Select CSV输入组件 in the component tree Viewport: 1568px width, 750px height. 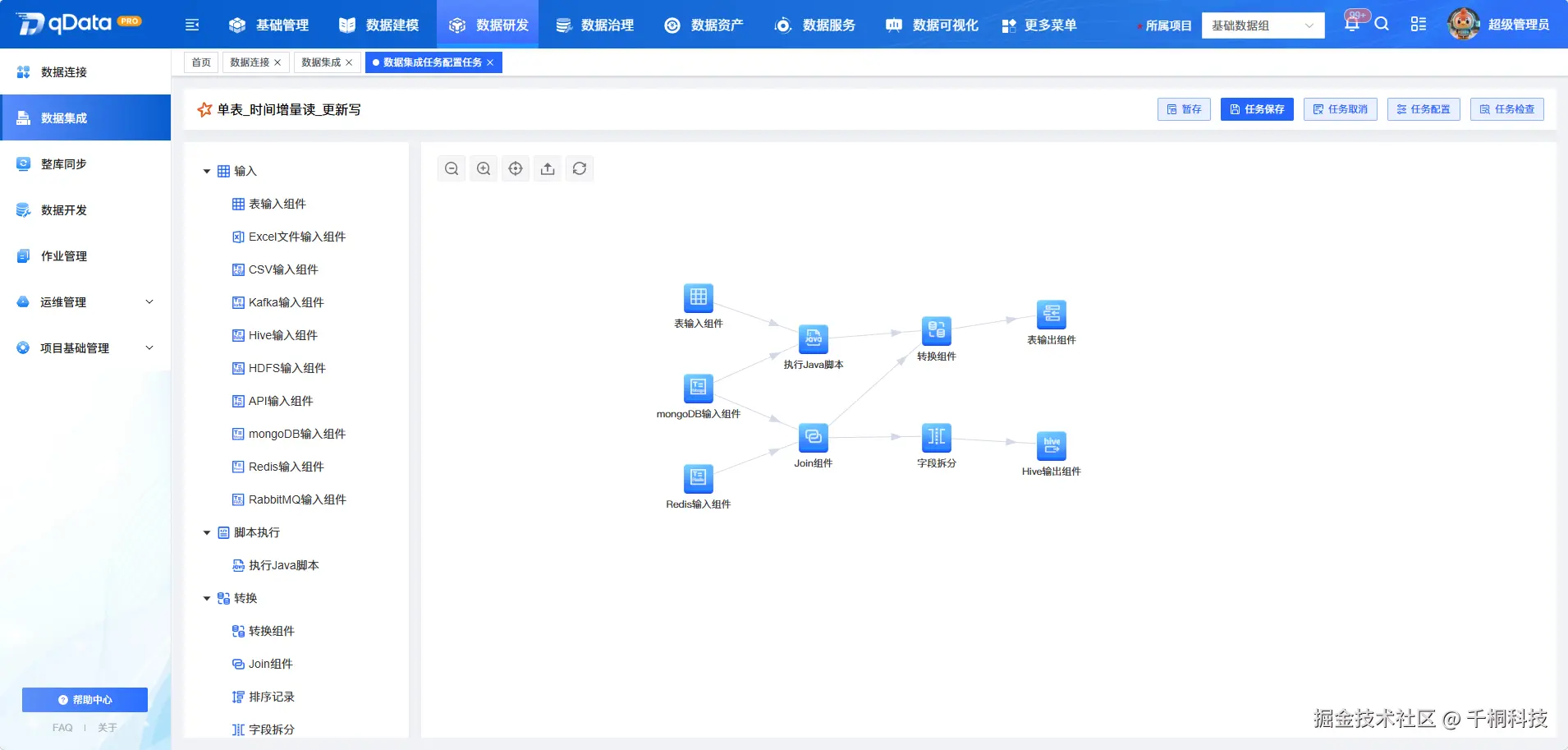(x=275, y=269)
